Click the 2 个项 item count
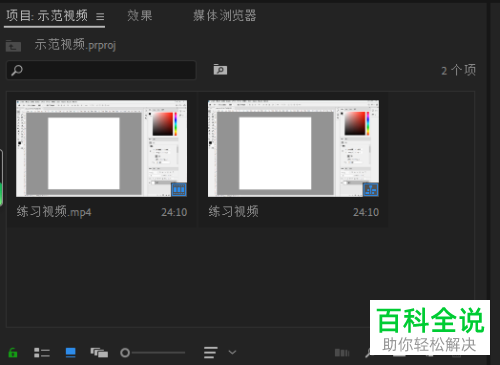The height and width of the screenshot is (365, 500). (x=459, y=70)
